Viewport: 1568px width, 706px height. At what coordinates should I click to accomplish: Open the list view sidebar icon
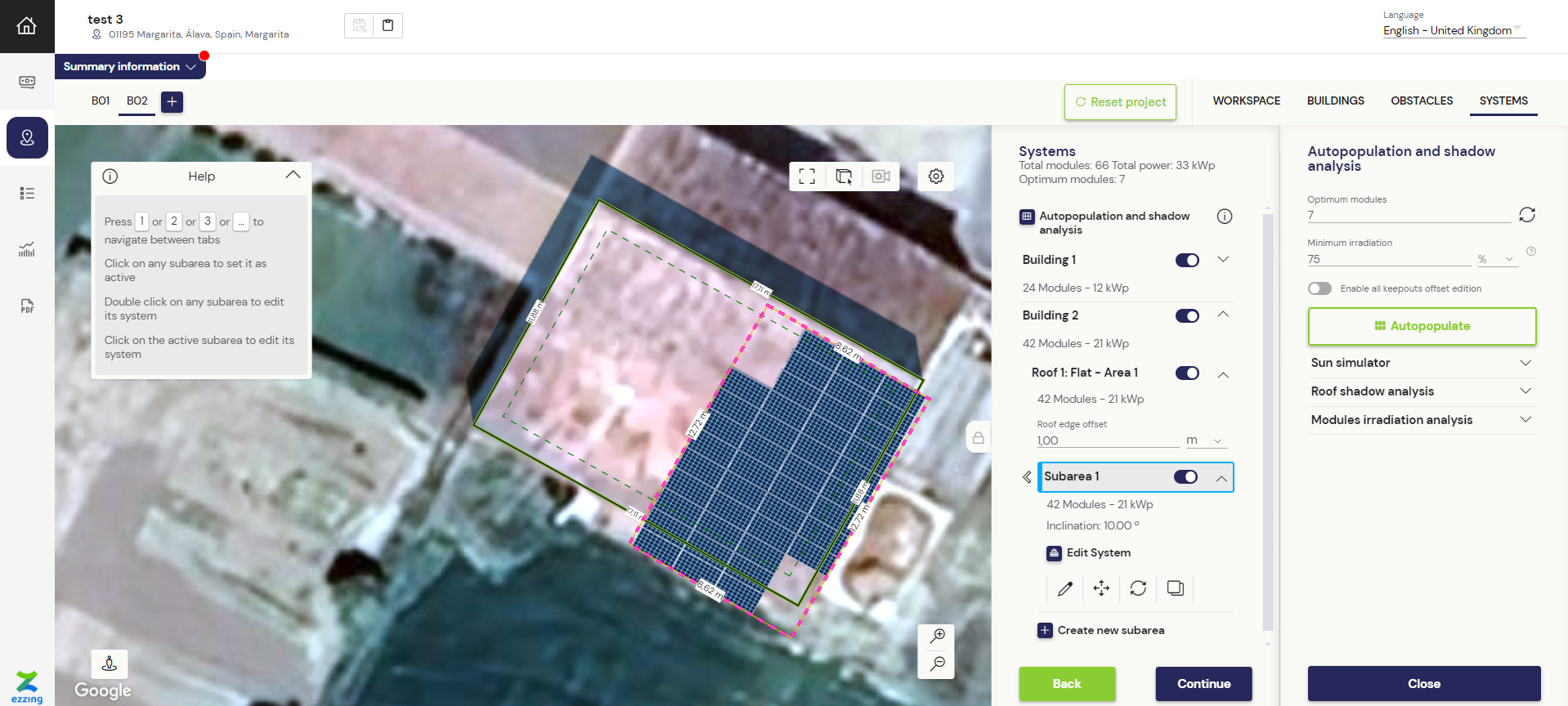tap(27, 193)
